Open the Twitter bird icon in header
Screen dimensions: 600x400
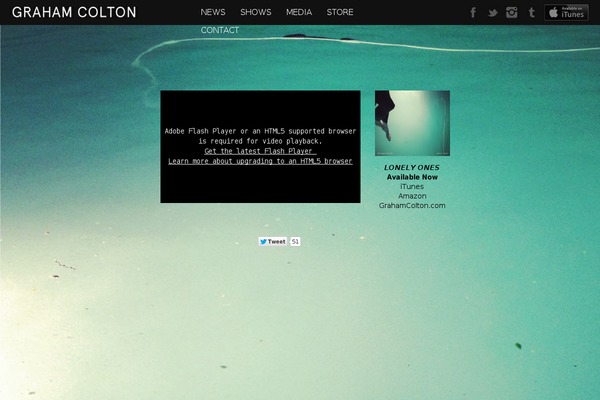(x=492, y=13)
